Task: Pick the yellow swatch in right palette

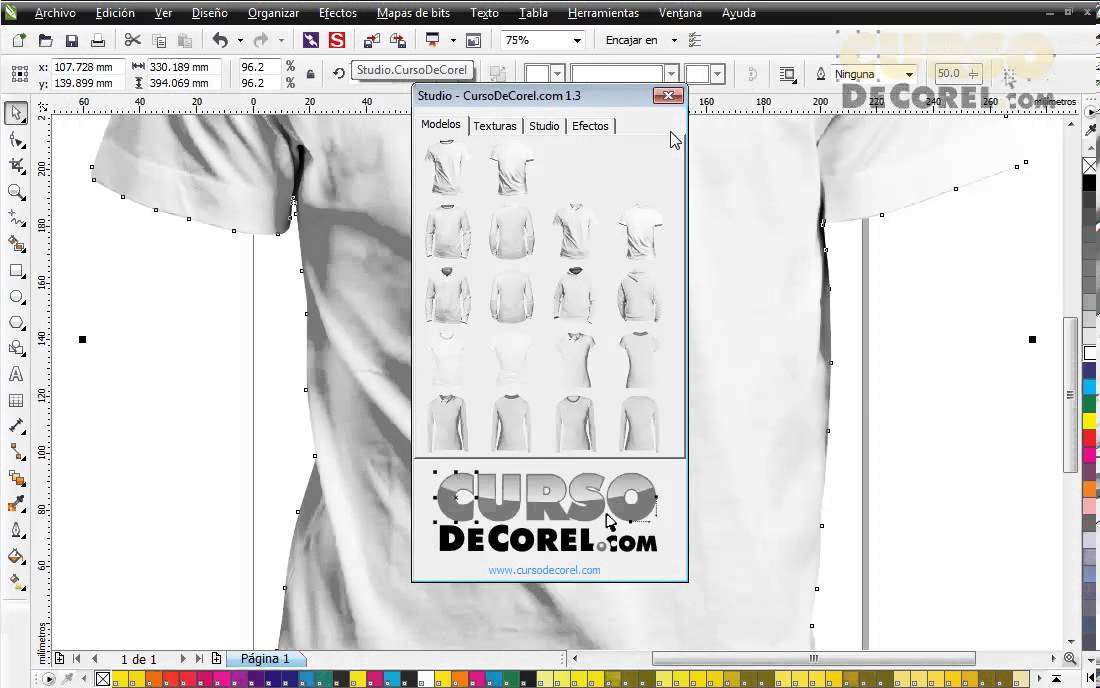Action: coord(1089,421)
